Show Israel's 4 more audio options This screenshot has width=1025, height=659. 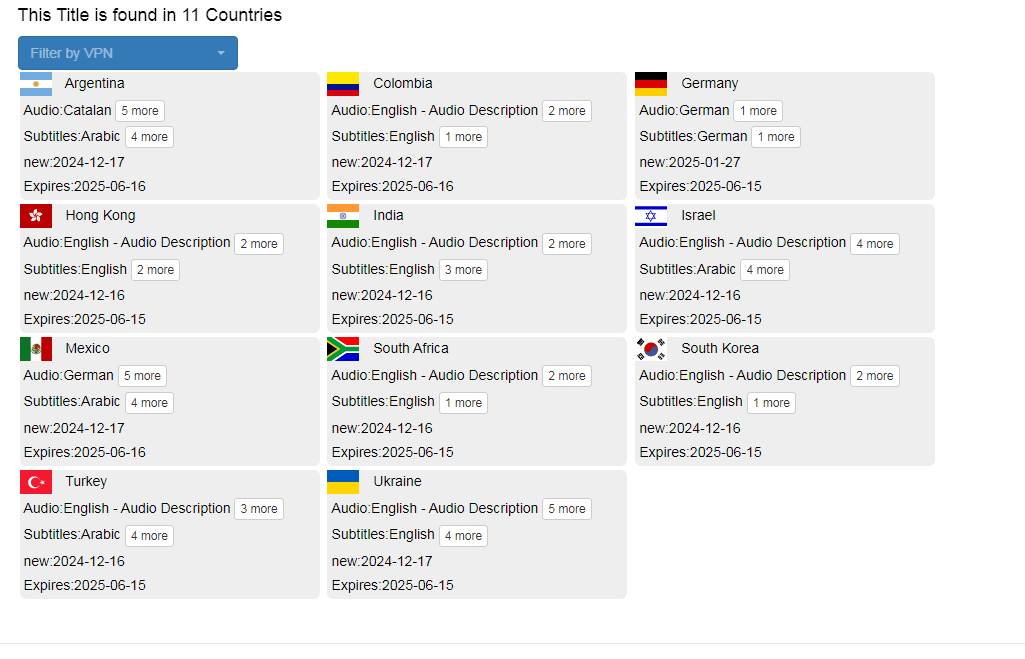[874, 244]
